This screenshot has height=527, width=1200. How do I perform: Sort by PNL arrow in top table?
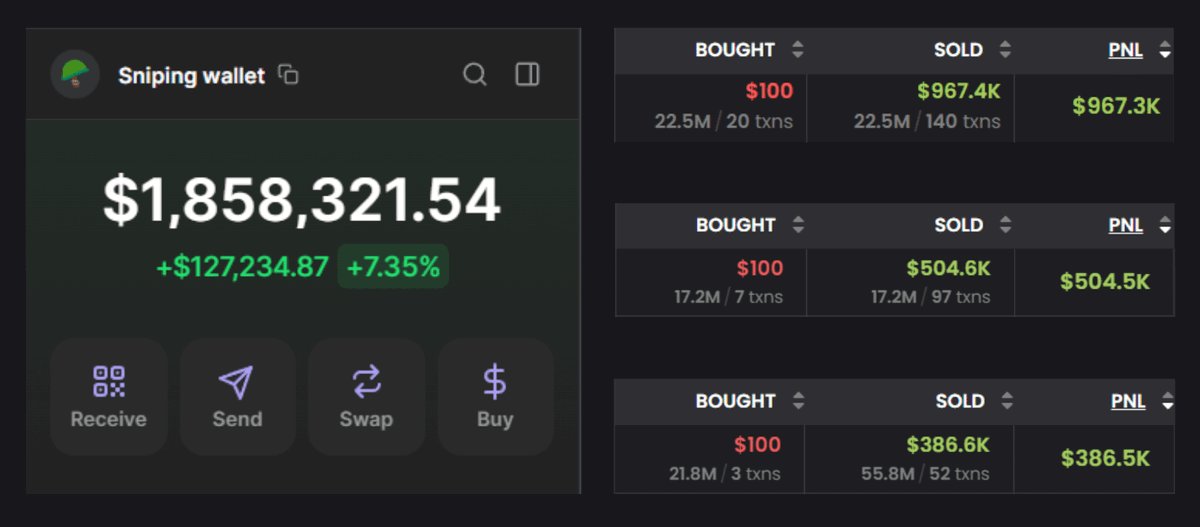(1164, 50)
